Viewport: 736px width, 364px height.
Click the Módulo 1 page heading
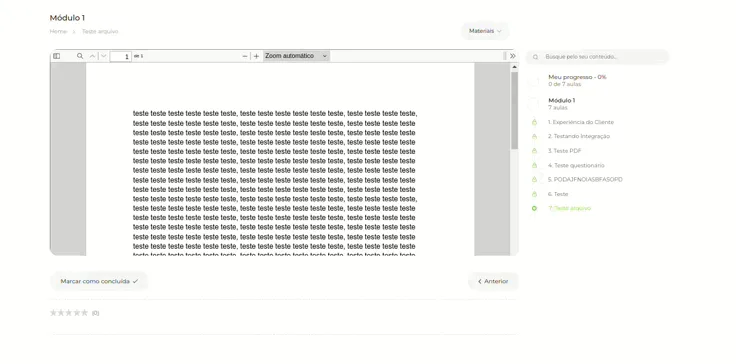click(67, 18)
